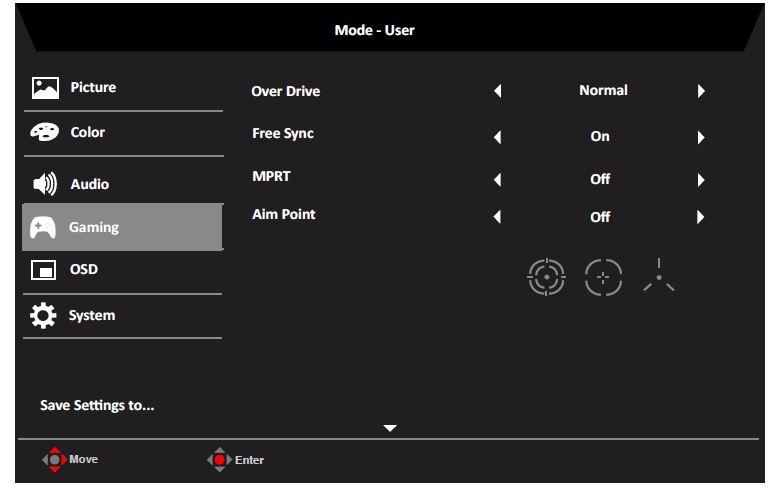Toggle Free Sync with right arrow
This screenshot has height=492, width=783.
tap(701, 137)
